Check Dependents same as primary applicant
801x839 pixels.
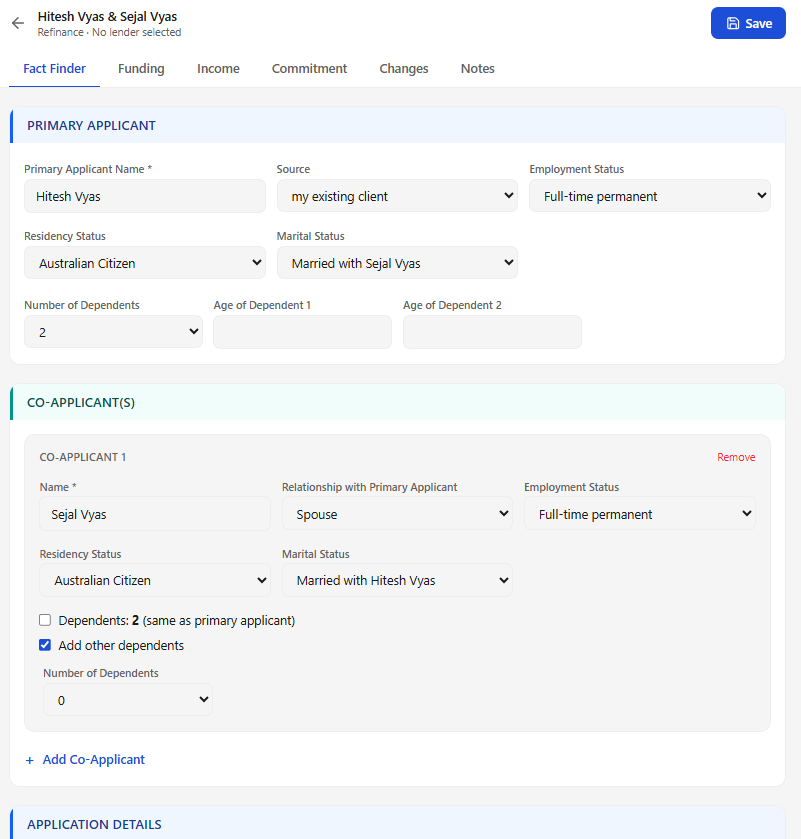[45, 620]
